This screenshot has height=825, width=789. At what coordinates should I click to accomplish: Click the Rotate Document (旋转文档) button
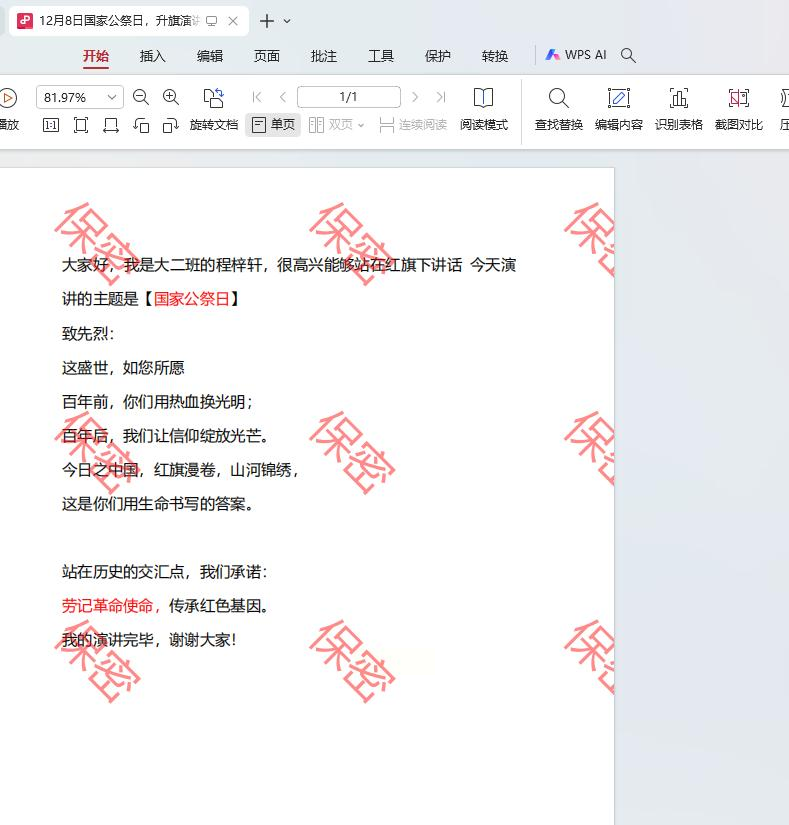(x=213, y=109)
